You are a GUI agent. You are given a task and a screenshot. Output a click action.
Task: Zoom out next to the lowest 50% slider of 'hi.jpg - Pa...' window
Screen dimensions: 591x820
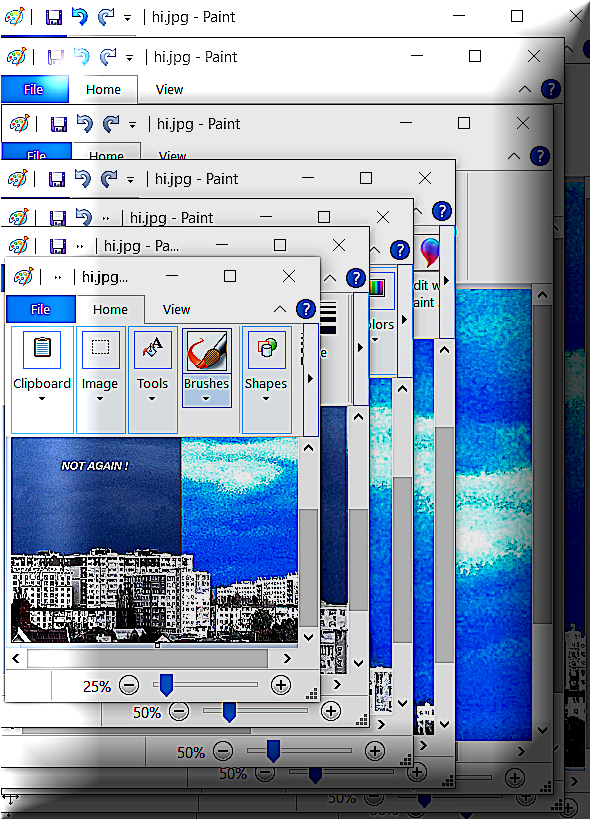coord(179,711)
